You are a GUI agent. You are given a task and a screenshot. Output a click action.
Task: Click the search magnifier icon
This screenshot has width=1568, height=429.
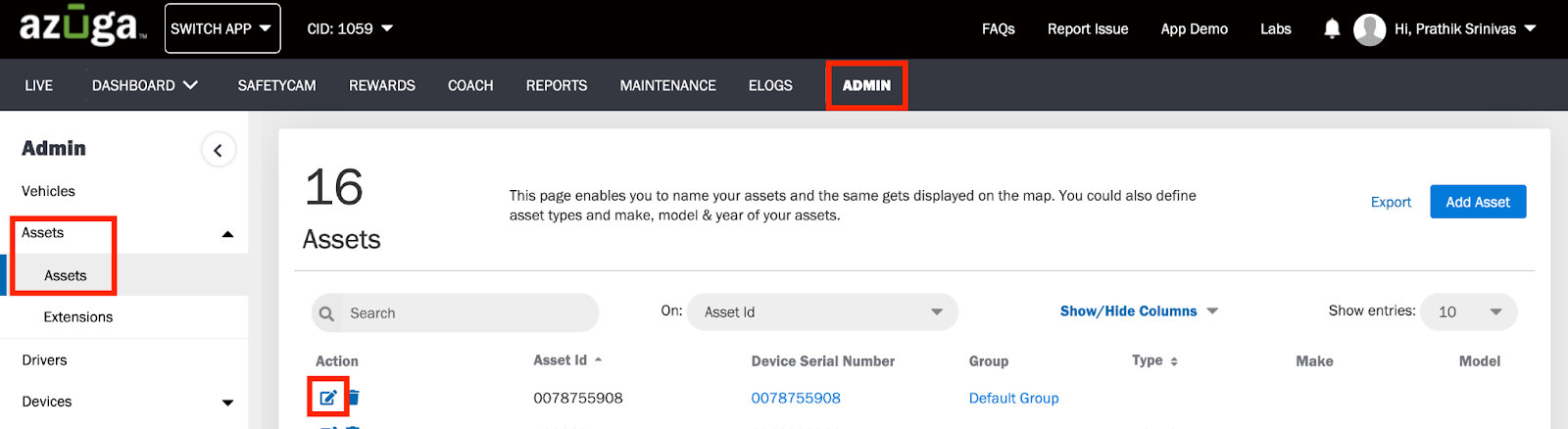(x=327, y=313)
